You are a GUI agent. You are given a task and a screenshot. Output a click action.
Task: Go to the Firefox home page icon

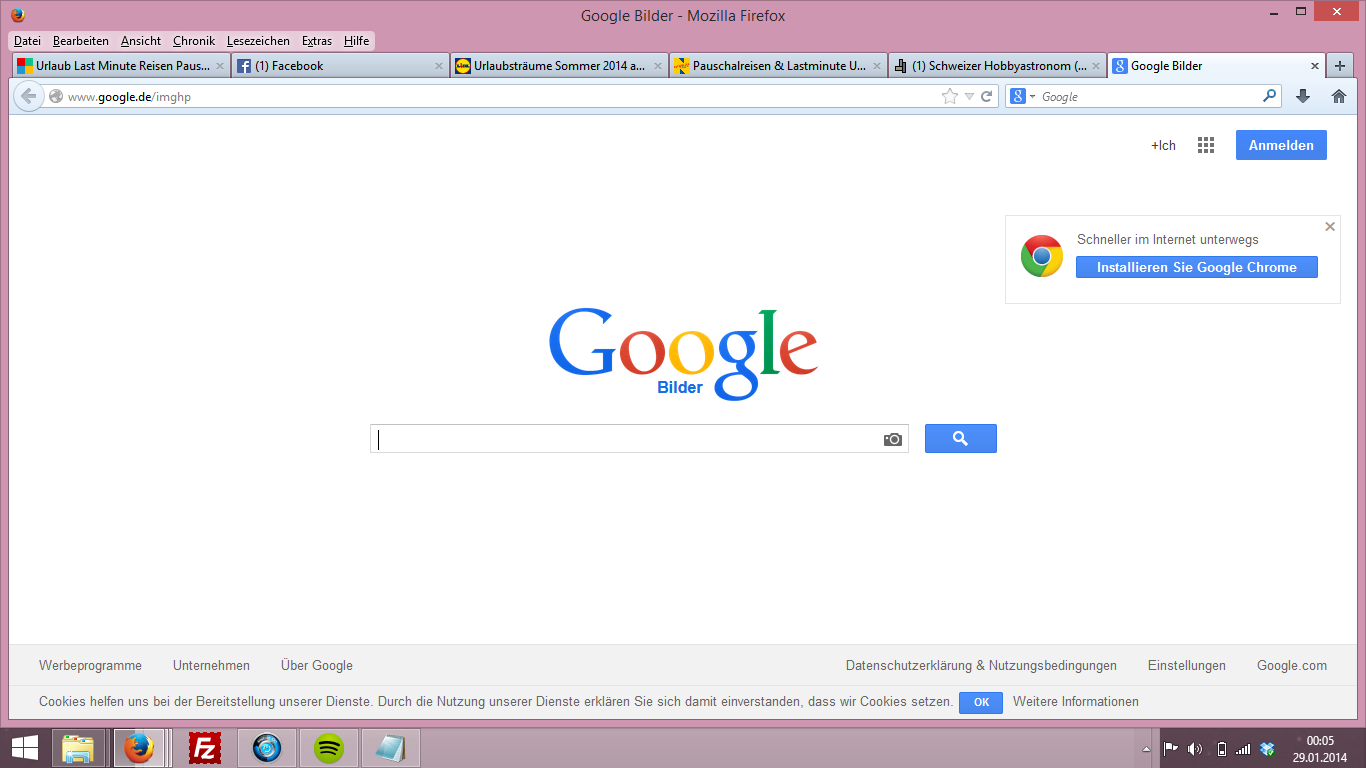[x=1339, y=96]
